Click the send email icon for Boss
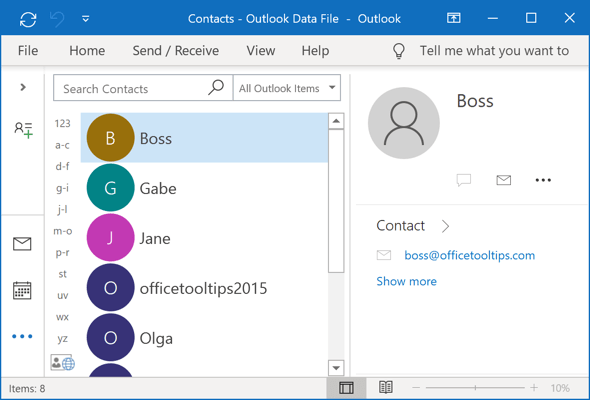Screen dimensions: 590x400 [503, 180]
